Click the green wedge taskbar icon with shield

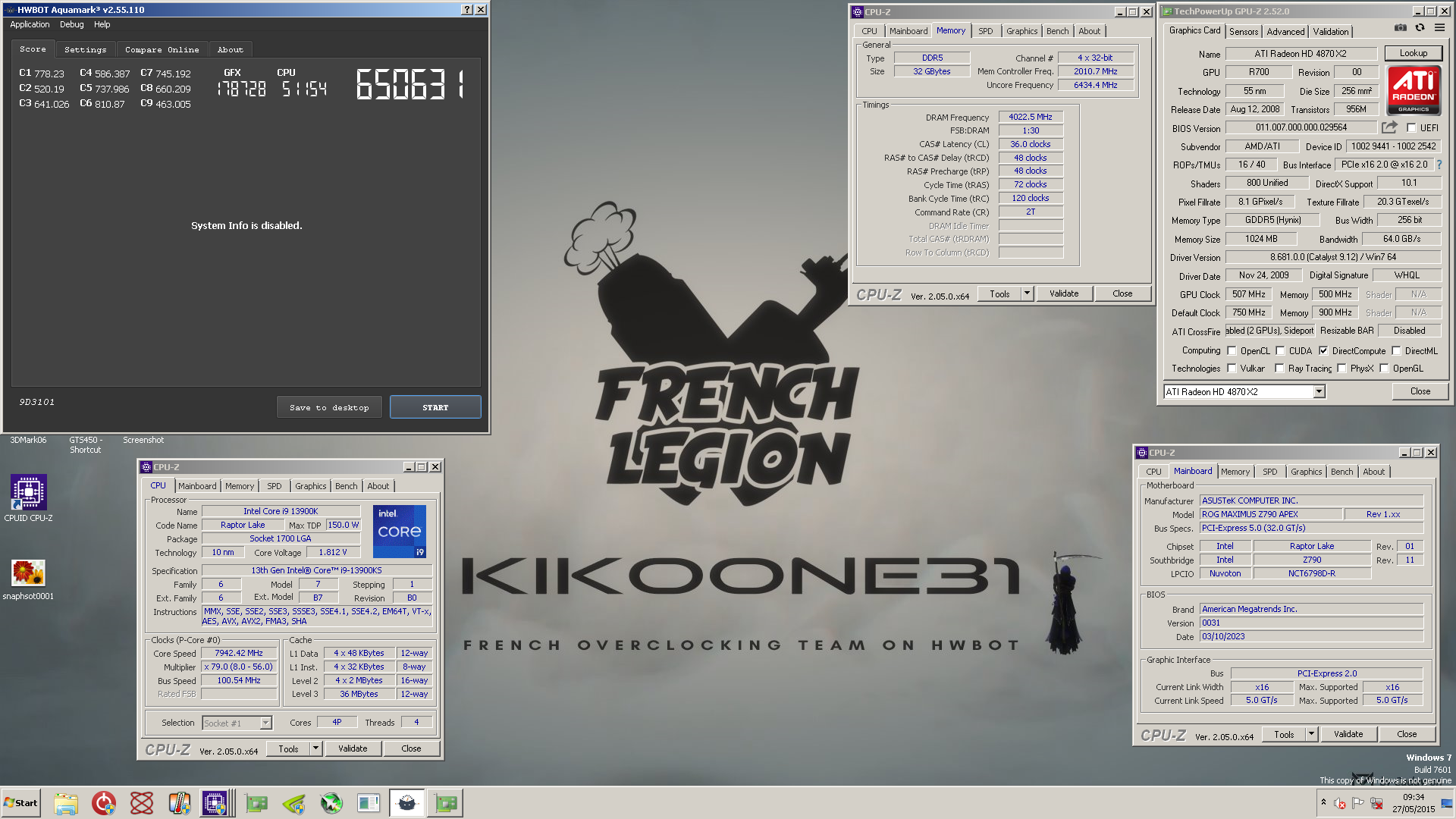[293, 803]
